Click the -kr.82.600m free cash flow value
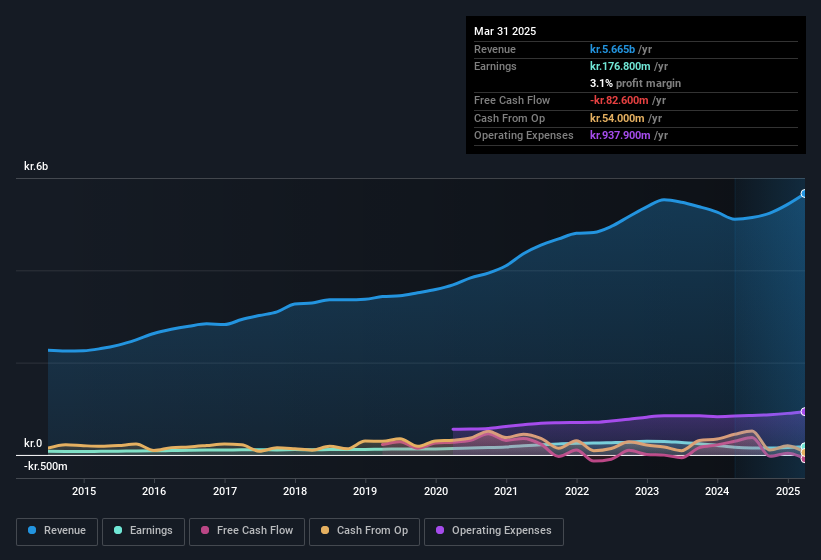Screen dimensions: 821x560 click(619, 100)
